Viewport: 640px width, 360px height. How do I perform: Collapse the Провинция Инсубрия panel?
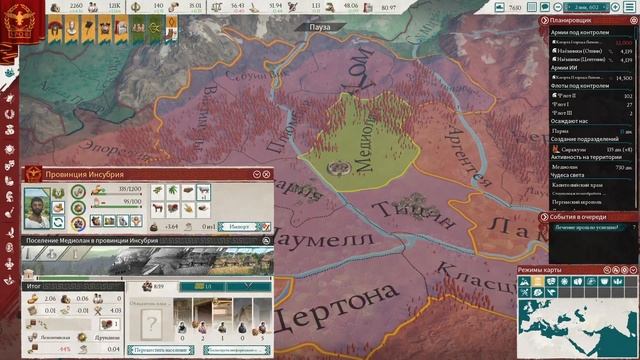(x=257, y=174)
